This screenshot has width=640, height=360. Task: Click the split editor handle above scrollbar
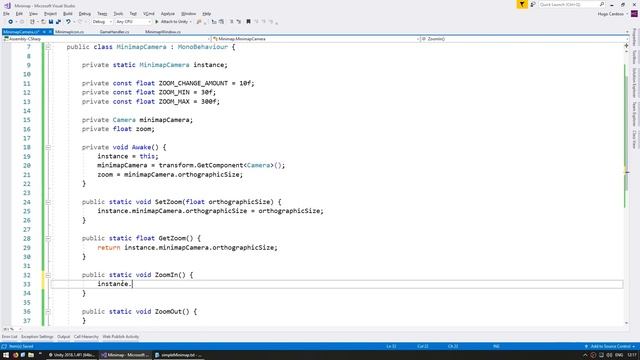[x=627, y=45]
